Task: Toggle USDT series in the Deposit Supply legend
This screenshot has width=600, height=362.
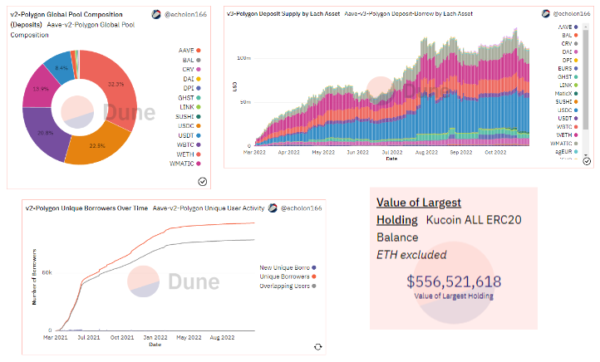Action: [x=567, y=118]
